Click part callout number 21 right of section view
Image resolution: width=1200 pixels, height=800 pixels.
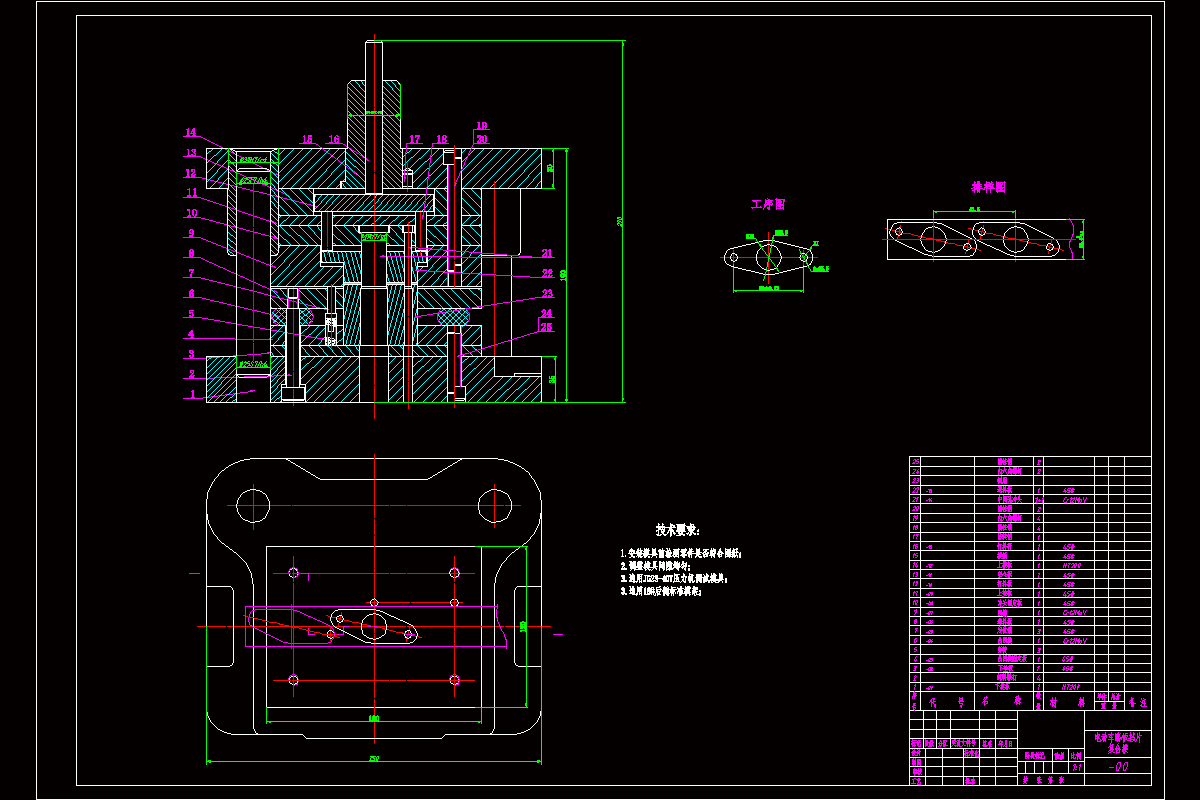click(x=547, y=253)
